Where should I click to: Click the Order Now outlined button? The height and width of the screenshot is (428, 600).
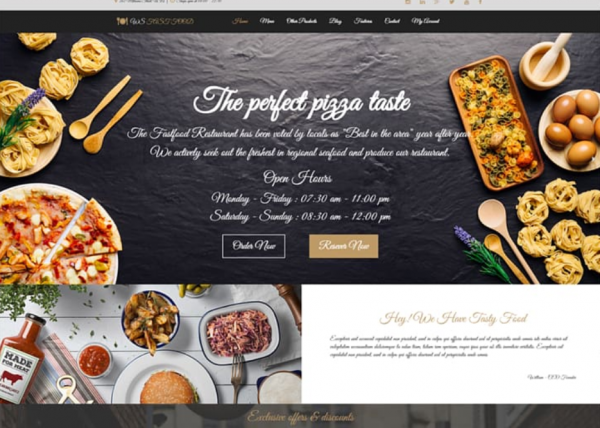tap(254, 246)
